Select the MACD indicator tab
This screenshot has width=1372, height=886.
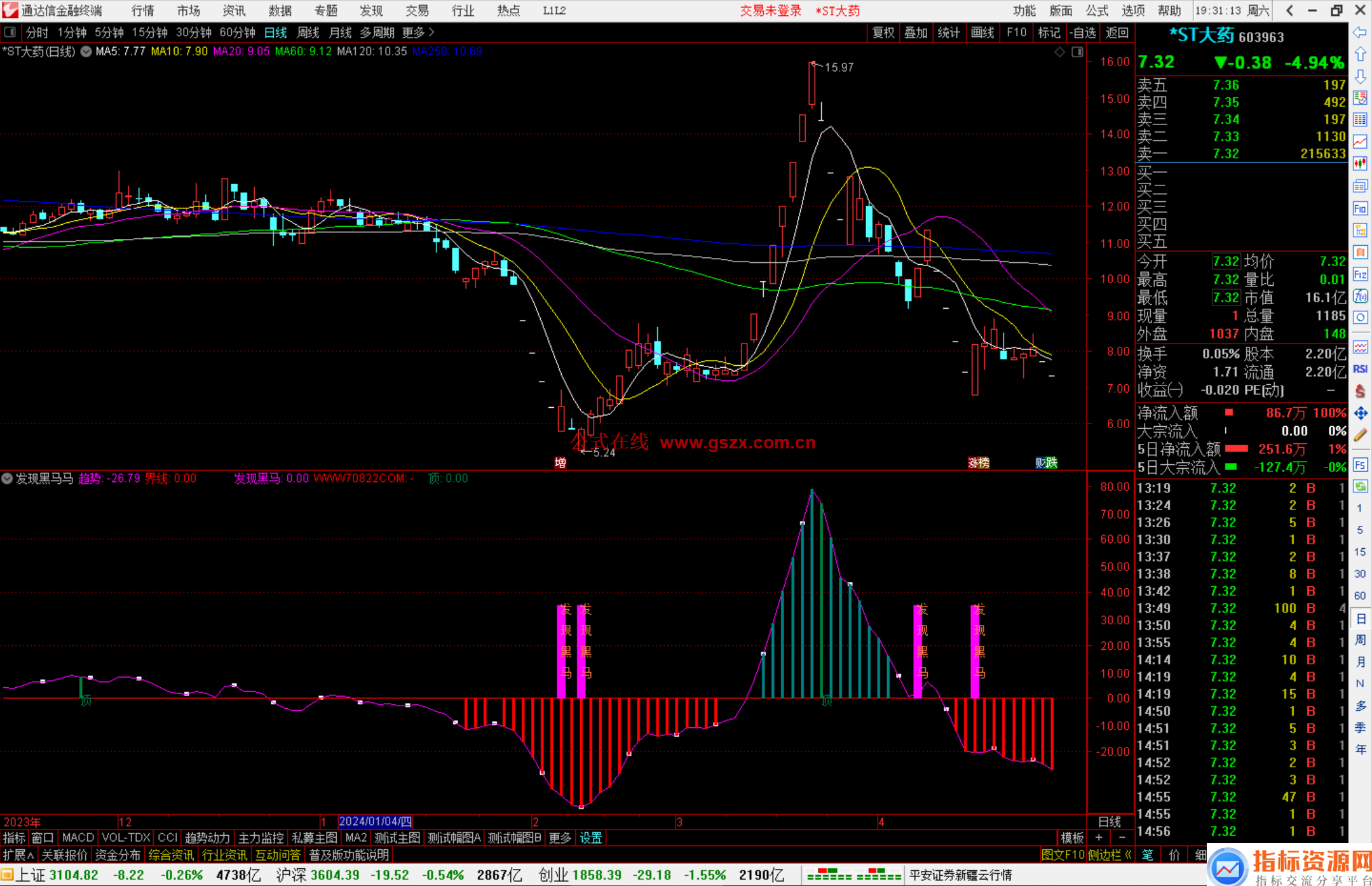point(78,838)
